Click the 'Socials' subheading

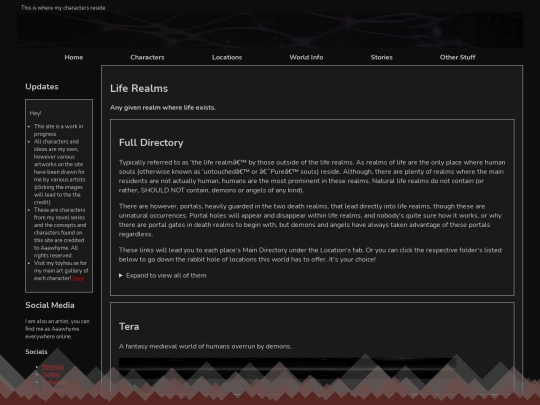point(36,352)
